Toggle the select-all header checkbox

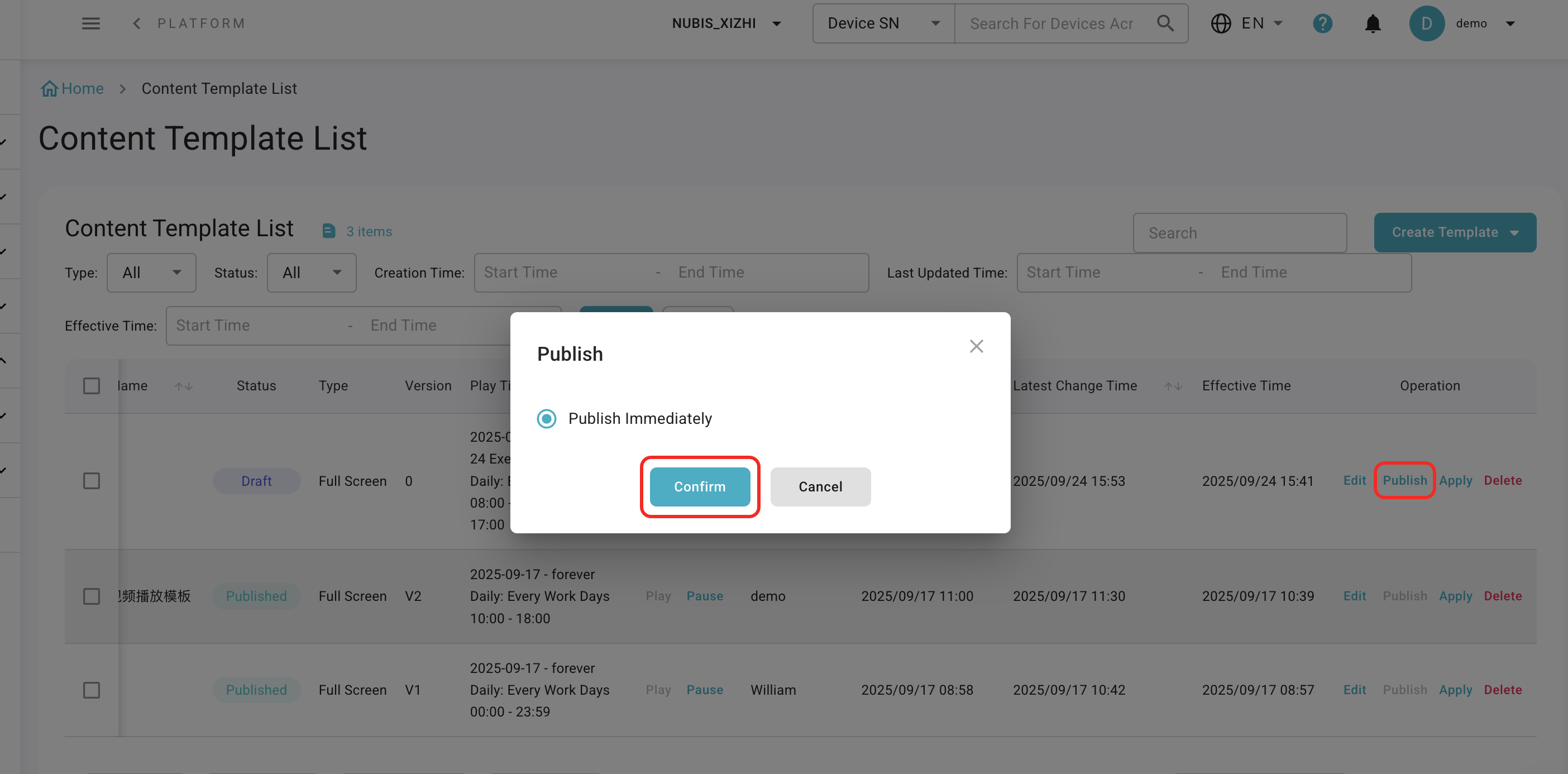click(92, 386)
